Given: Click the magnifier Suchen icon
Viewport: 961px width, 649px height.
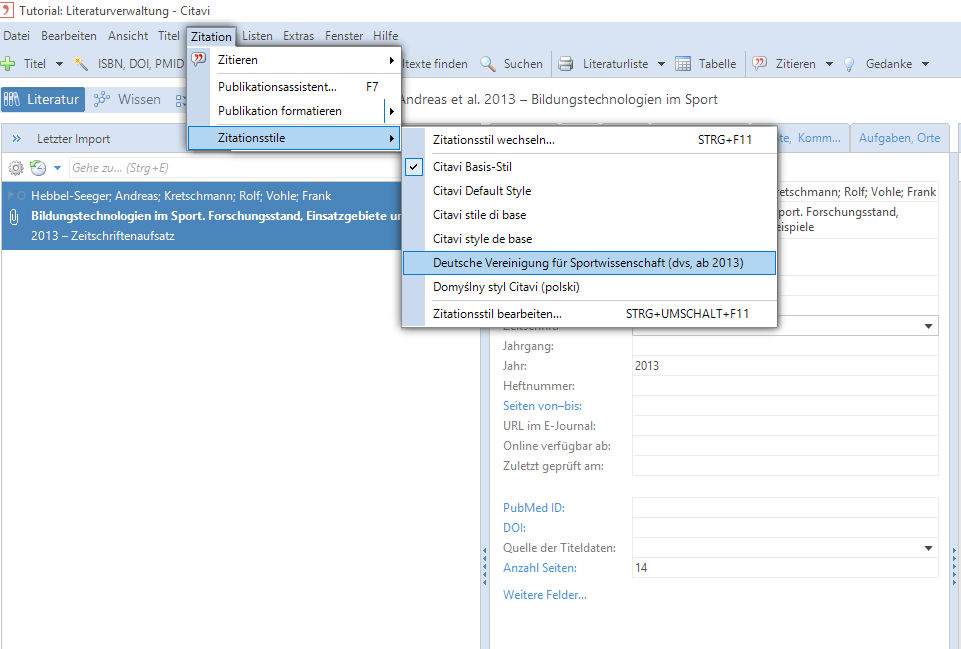Looking at the screenshot, I should click(x=488, y=64).
